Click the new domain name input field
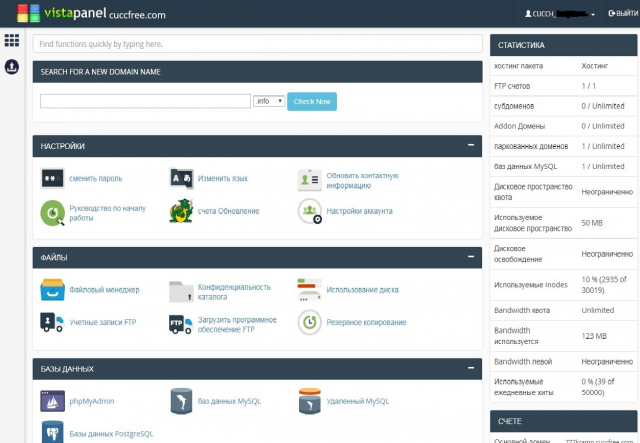Screen dimensions: 640x443 pos(145,101)
